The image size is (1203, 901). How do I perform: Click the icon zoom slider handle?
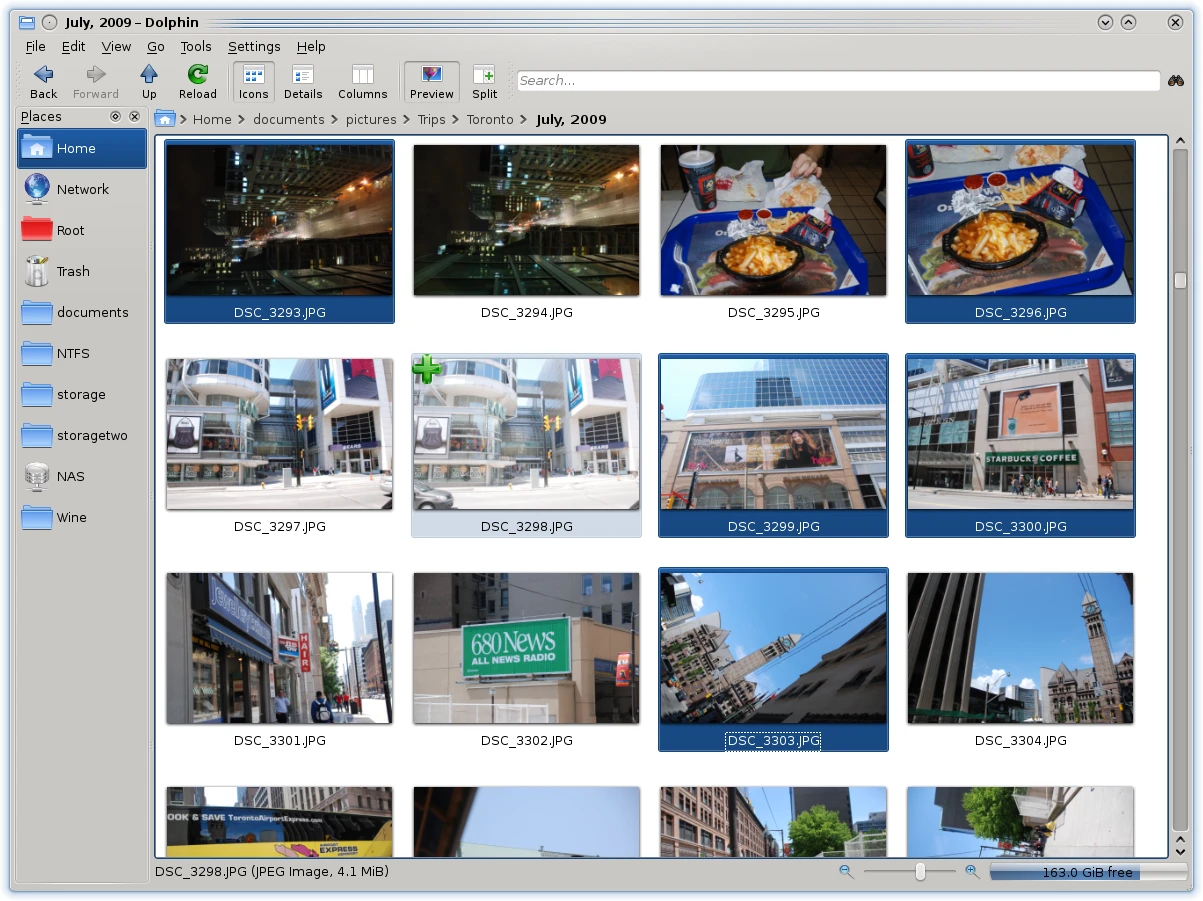click(x=920, y=872)
